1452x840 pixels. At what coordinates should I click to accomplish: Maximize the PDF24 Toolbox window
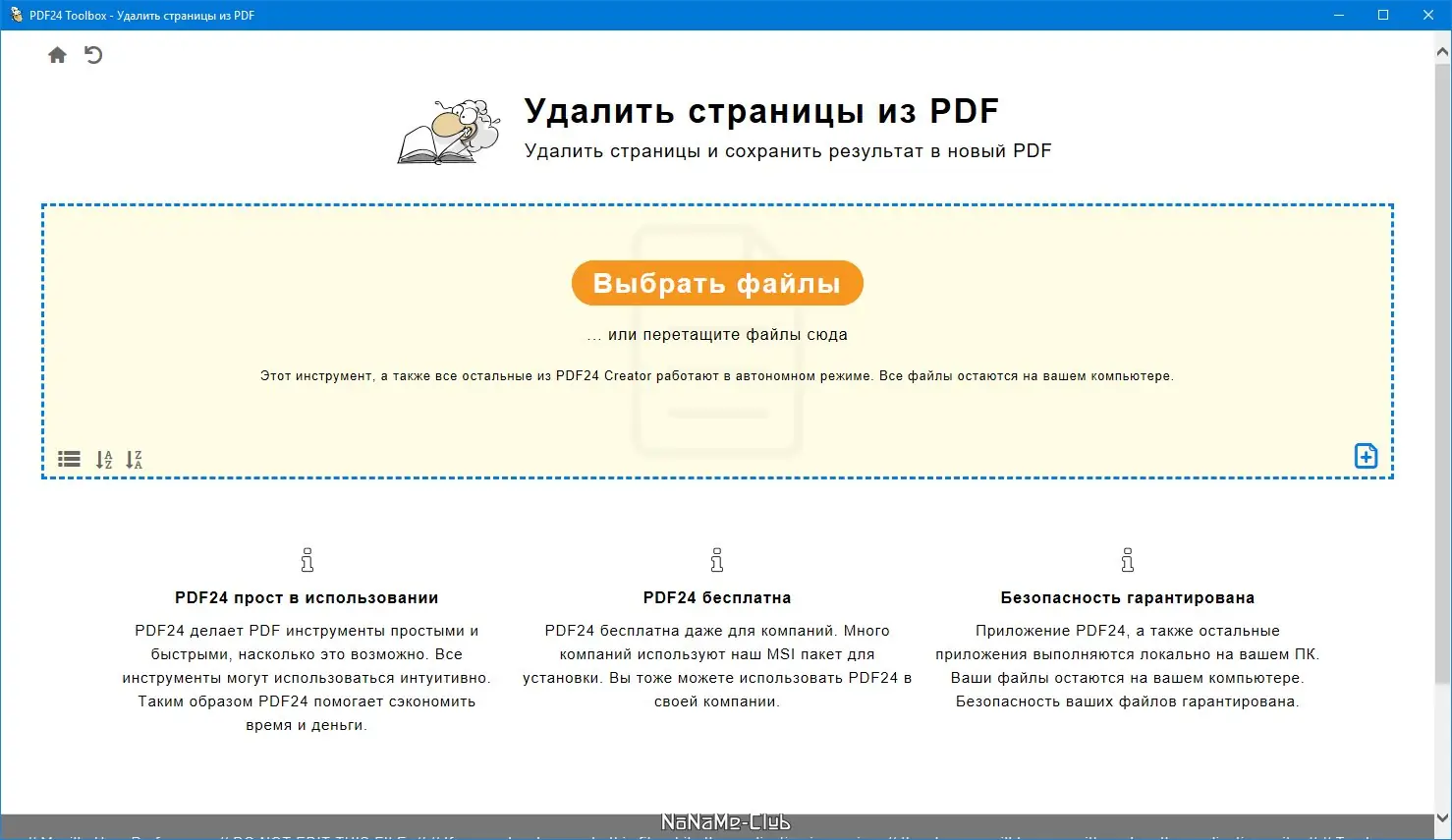[x=1383, y=15]
